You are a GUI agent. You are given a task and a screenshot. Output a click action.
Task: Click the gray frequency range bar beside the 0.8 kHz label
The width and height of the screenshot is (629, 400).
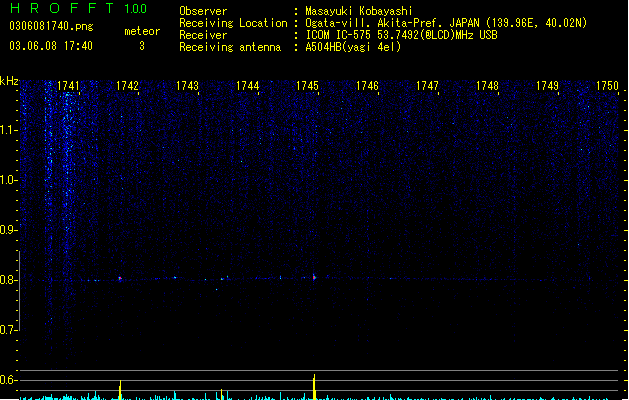(x=19, y=290)
